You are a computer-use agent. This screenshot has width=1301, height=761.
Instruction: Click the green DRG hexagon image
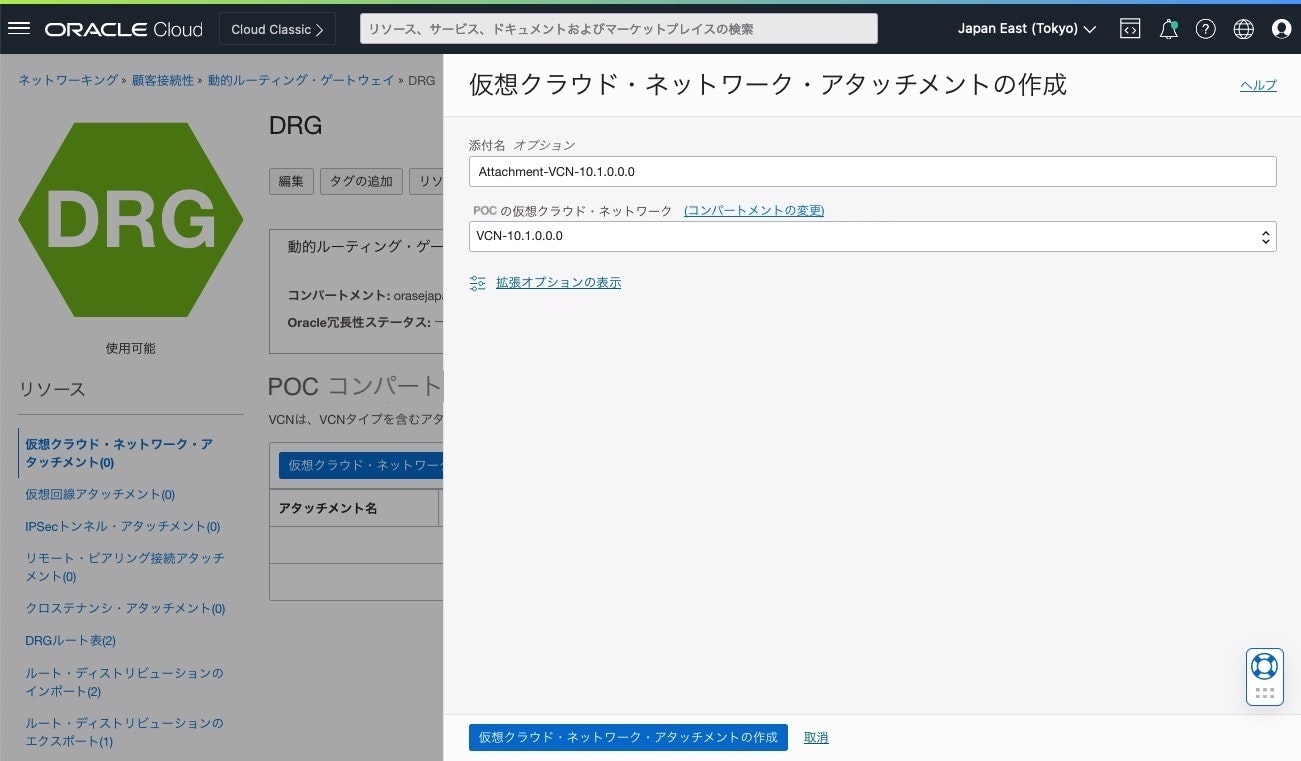131,220
